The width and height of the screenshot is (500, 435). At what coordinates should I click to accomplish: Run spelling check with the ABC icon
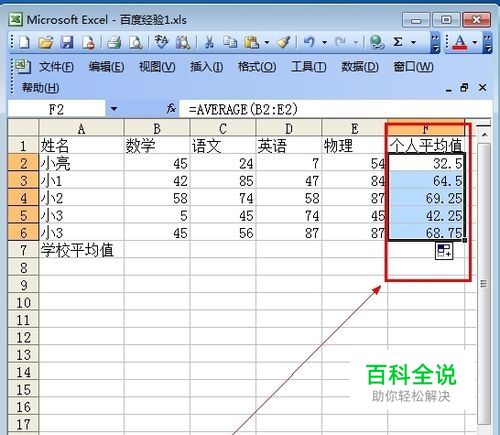(162, 42)
